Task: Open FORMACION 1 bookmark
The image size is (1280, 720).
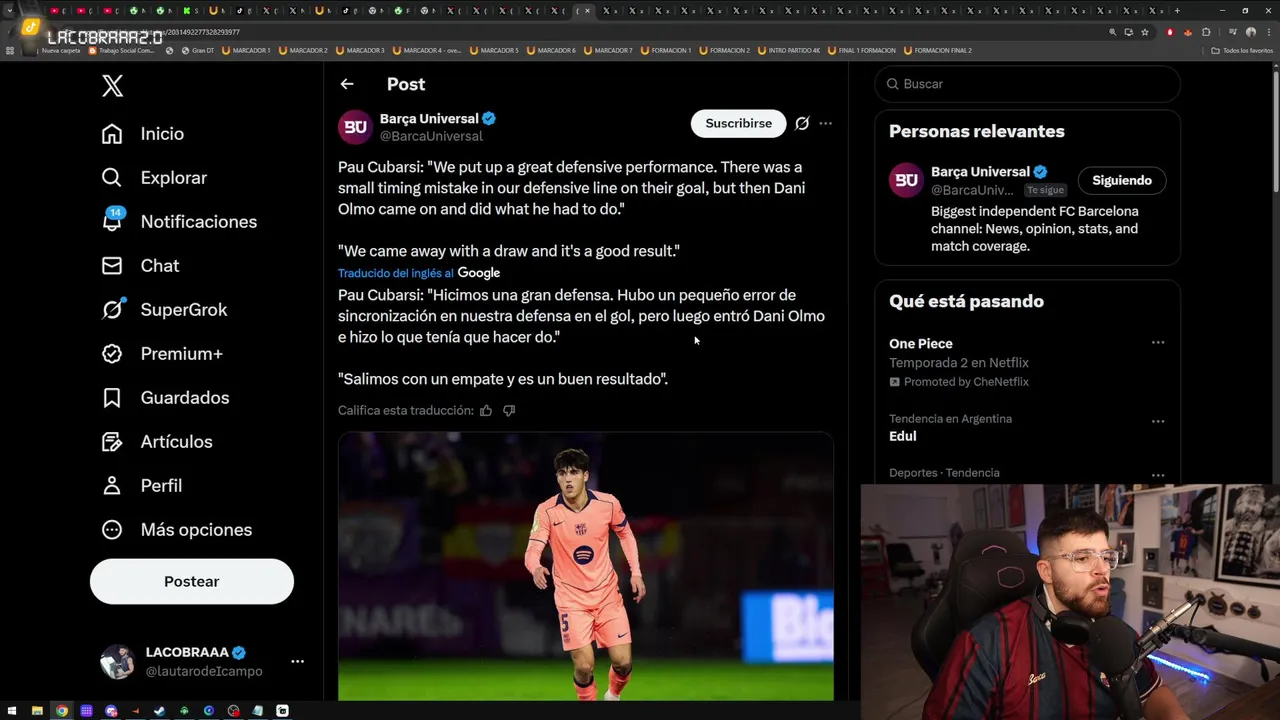Action: click(x=666, y=50)
